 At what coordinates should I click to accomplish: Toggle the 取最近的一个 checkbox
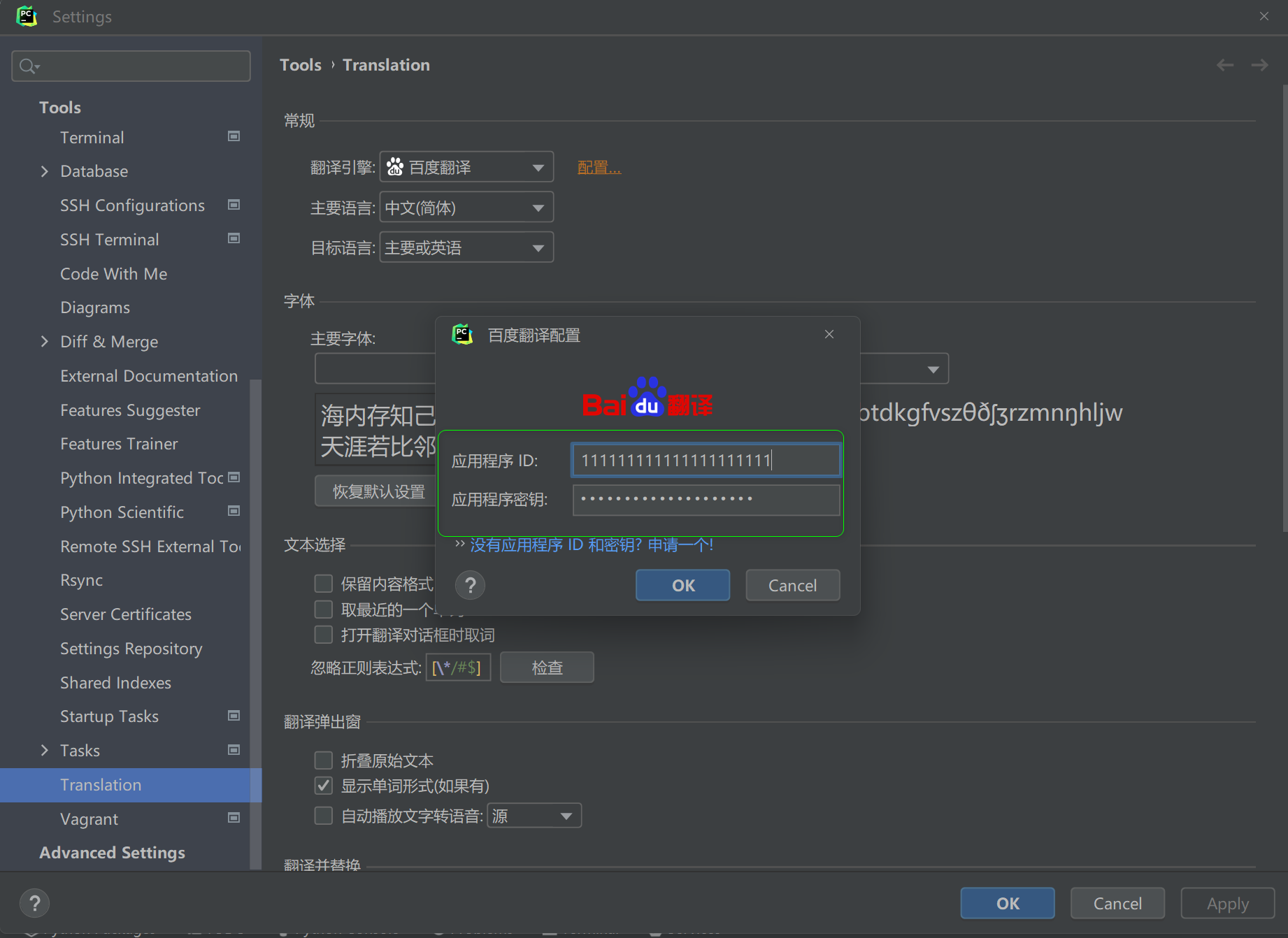click(323, 609)
